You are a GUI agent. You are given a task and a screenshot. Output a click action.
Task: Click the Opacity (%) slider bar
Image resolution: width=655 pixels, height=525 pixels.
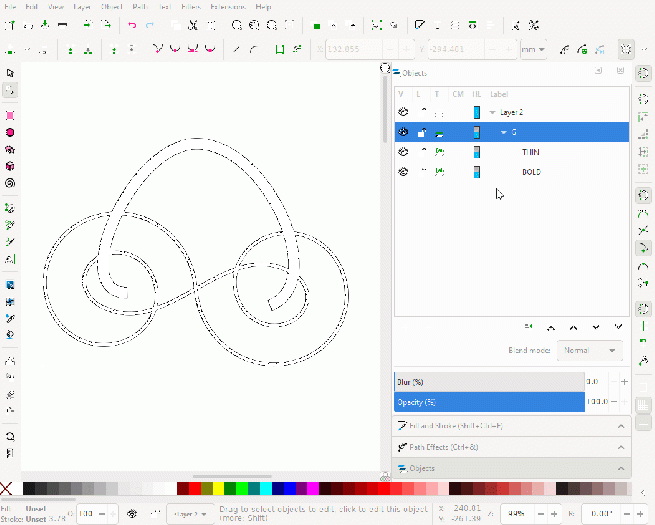pos(488,402)
